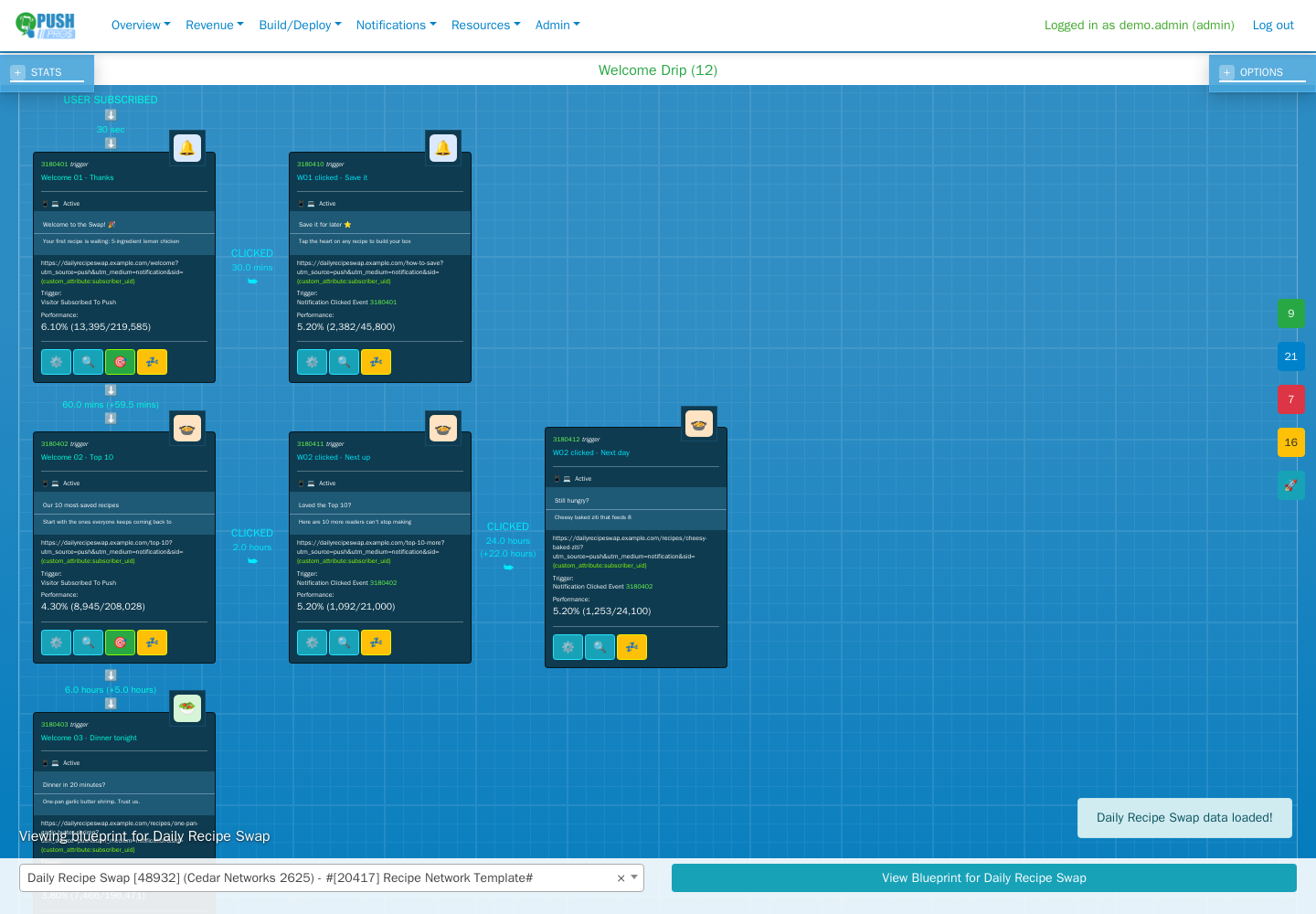Click the bell thumbnail on W01 clicked - Save it card

pos(443,148)
